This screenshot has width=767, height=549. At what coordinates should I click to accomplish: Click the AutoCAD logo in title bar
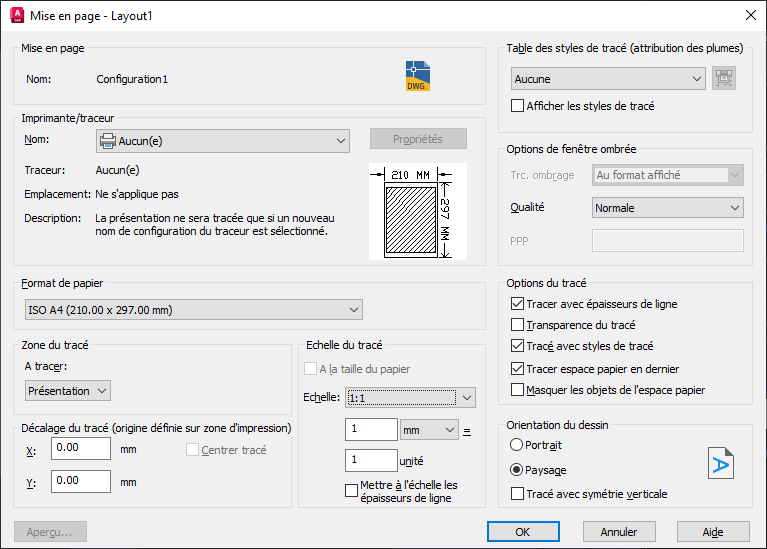click(17, 16)
